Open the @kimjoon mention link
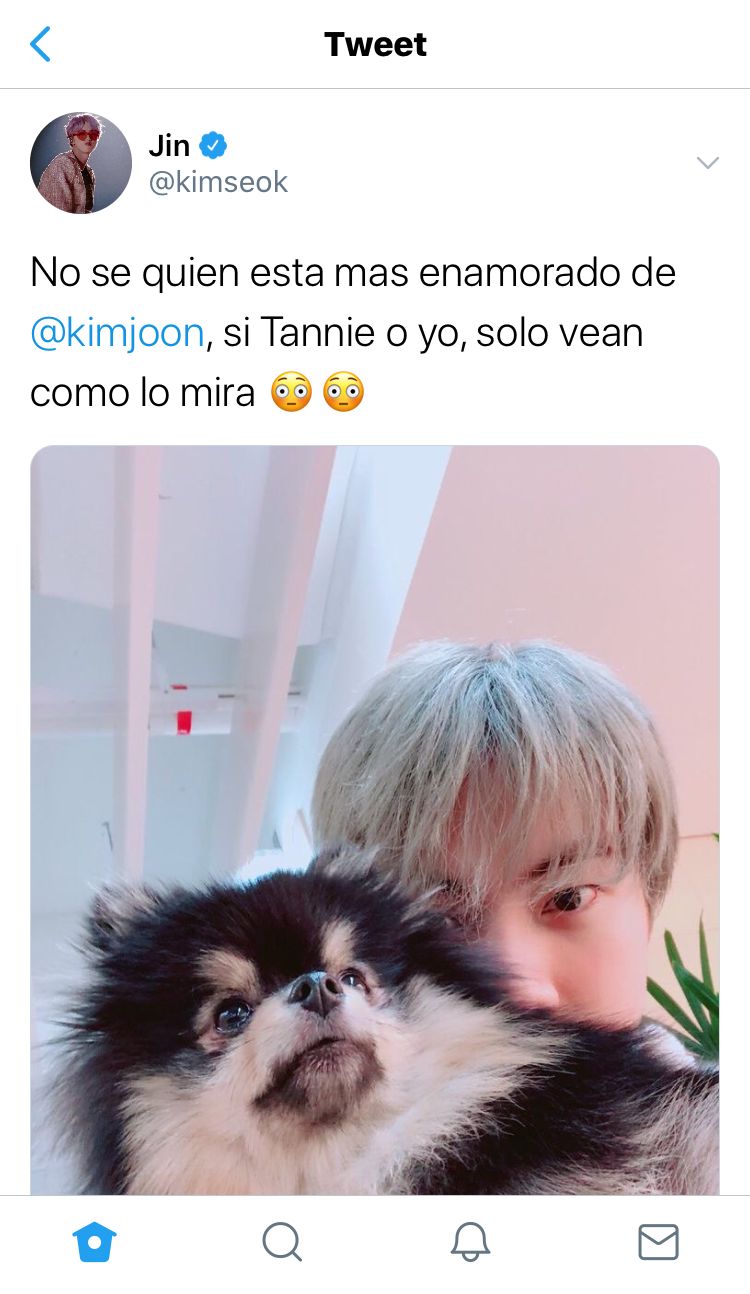The image size is (750, 1294). (x=118, y=333)
